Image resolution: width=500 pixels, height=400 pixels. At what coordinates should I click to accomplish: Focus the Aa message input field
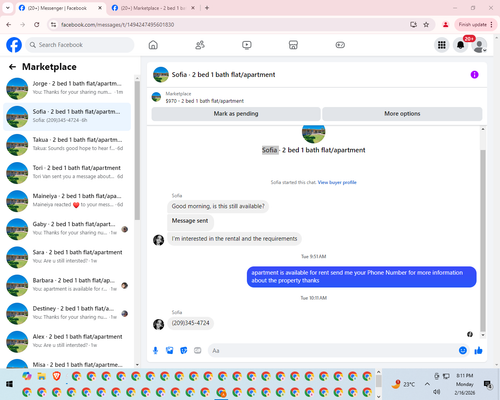click(x=333, y=351)
